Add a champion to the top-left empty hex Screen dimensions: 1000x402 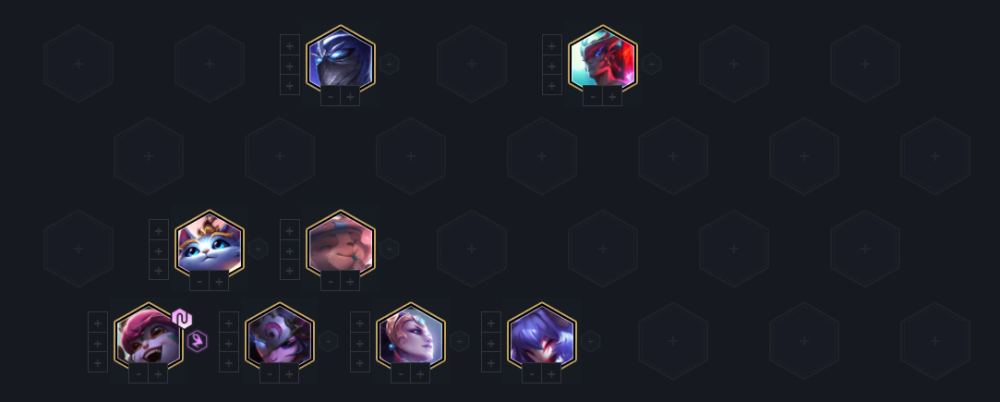click(x=78, y=64)
